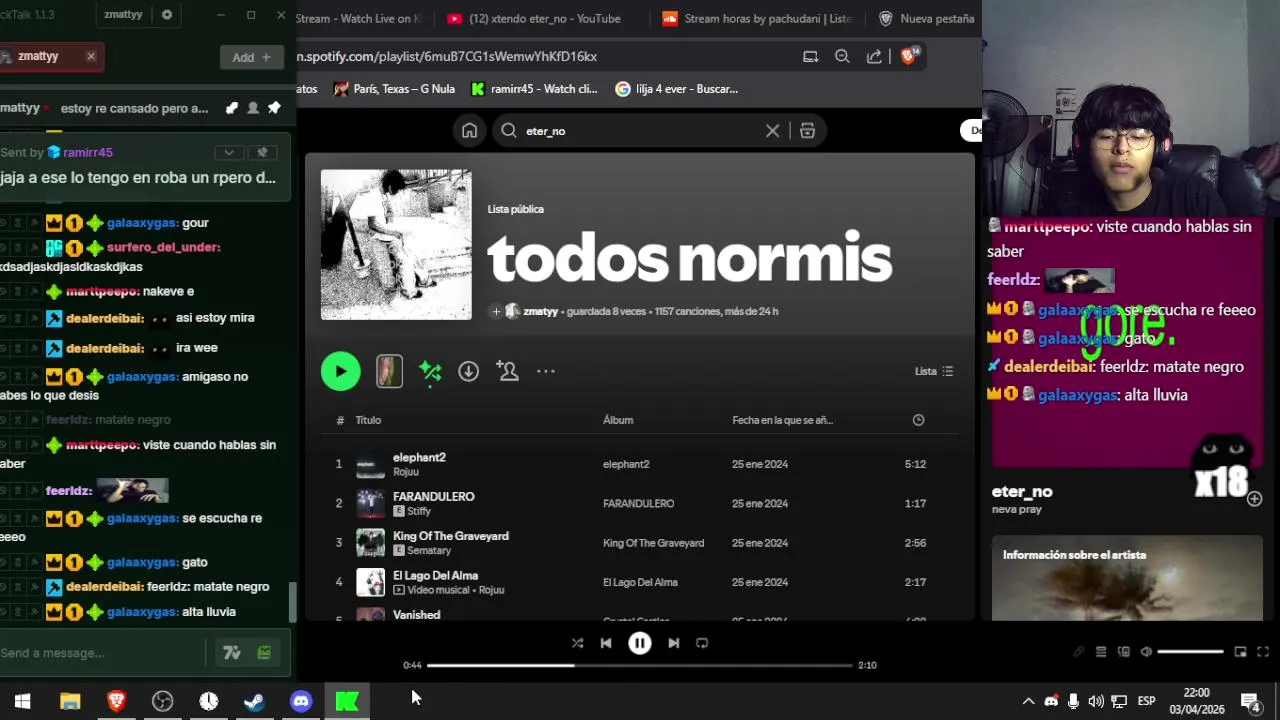The image size is (1280, 720).
Task: Open Discord from the taskbar
Action: (x=300, y=701)
